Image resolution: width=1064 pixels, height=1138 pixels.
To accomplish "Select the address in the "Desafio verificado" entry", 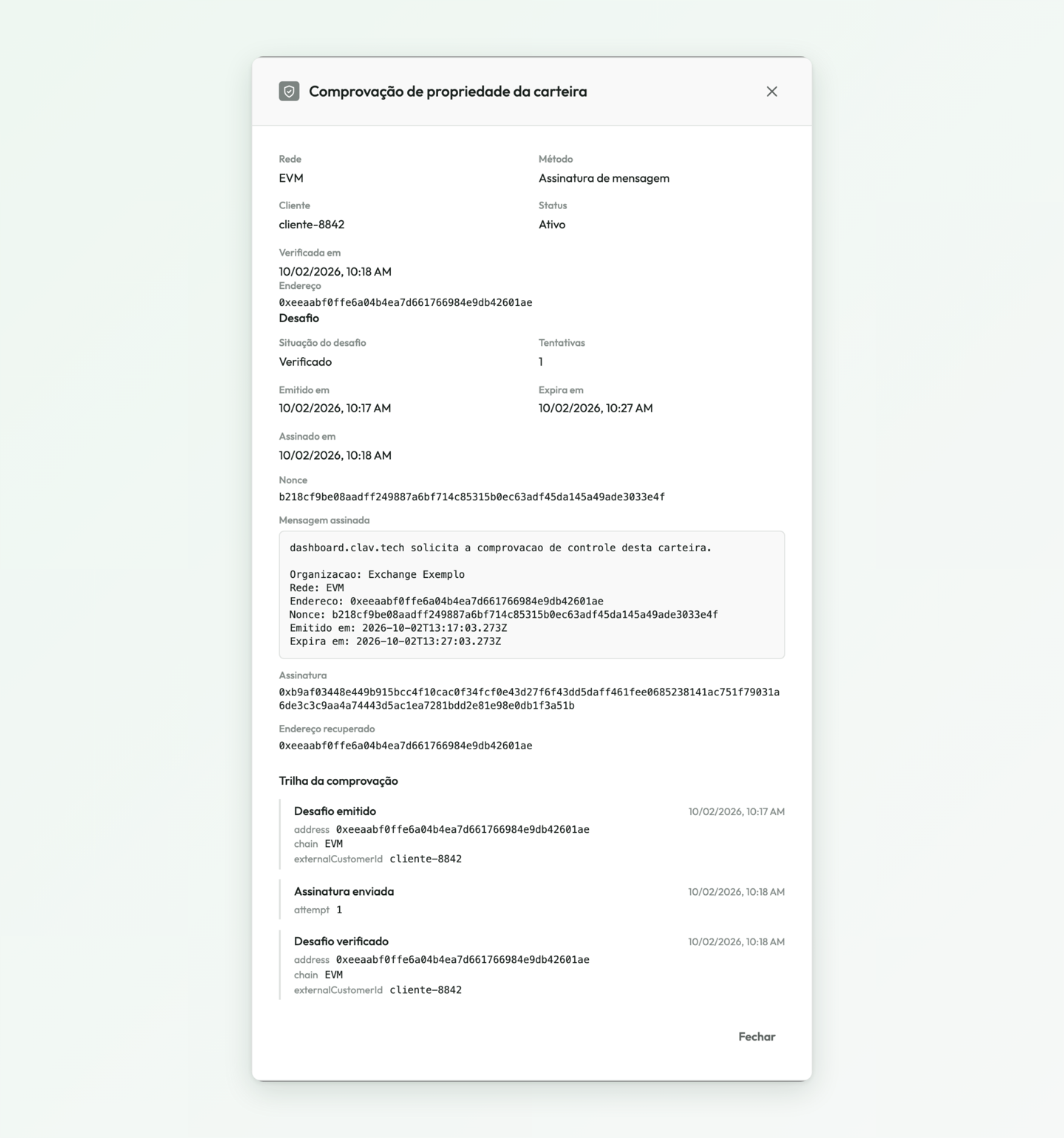I will pos(463,960).
